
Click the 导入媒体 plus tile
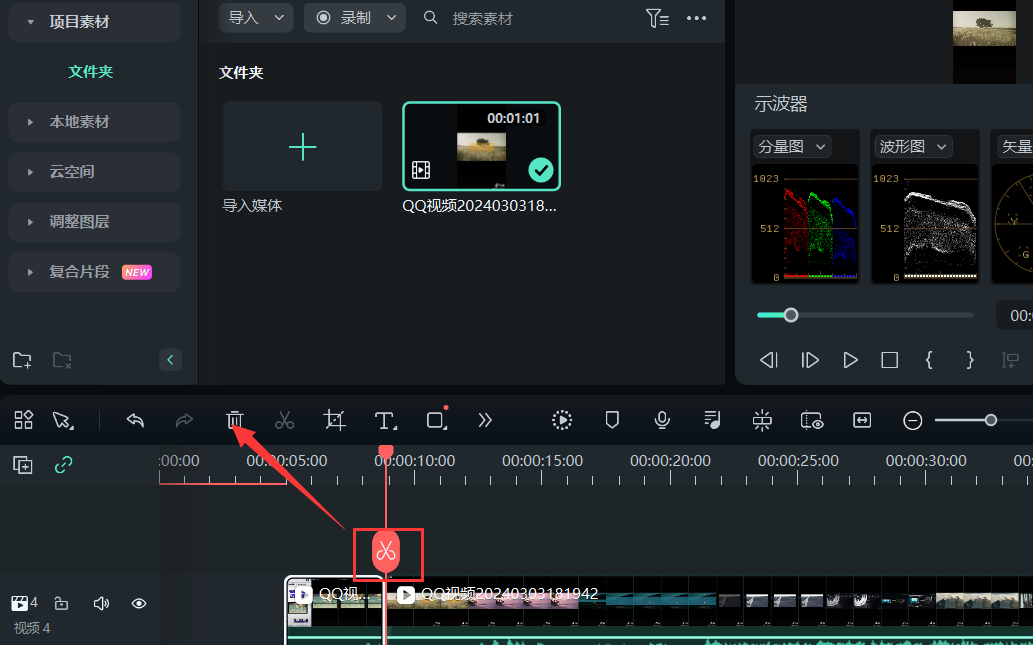[302, 146]
